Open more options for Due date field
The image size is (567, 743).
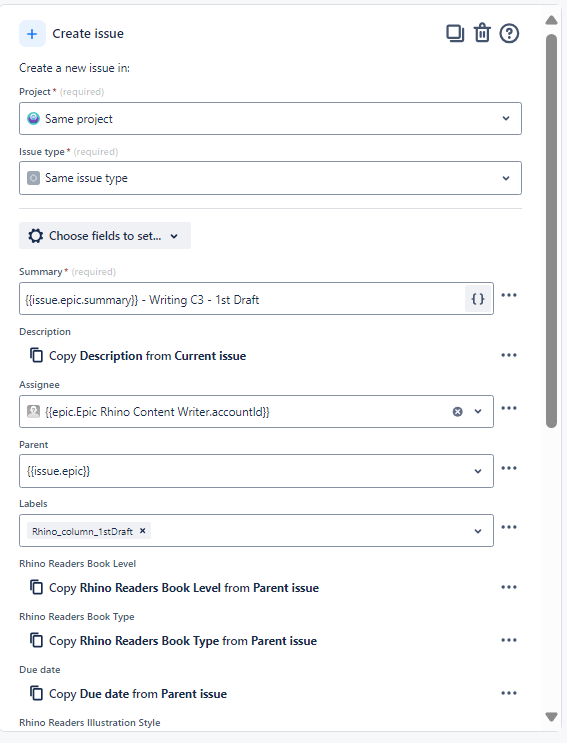(x=509, y=693)
